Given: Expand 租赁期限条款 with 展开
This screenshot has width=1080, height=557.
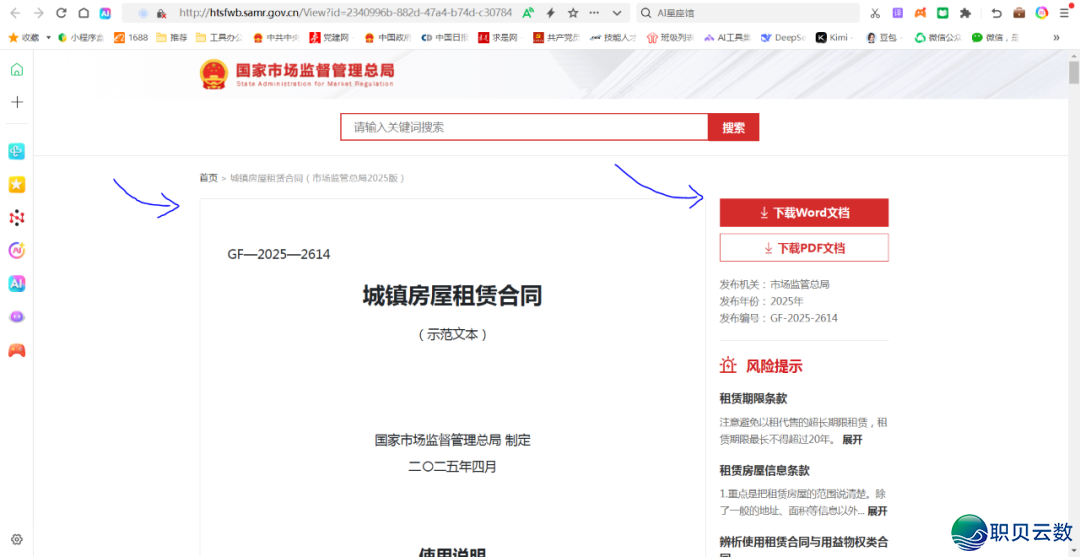Looking at the screenshot, I should (x=852, y=439).
